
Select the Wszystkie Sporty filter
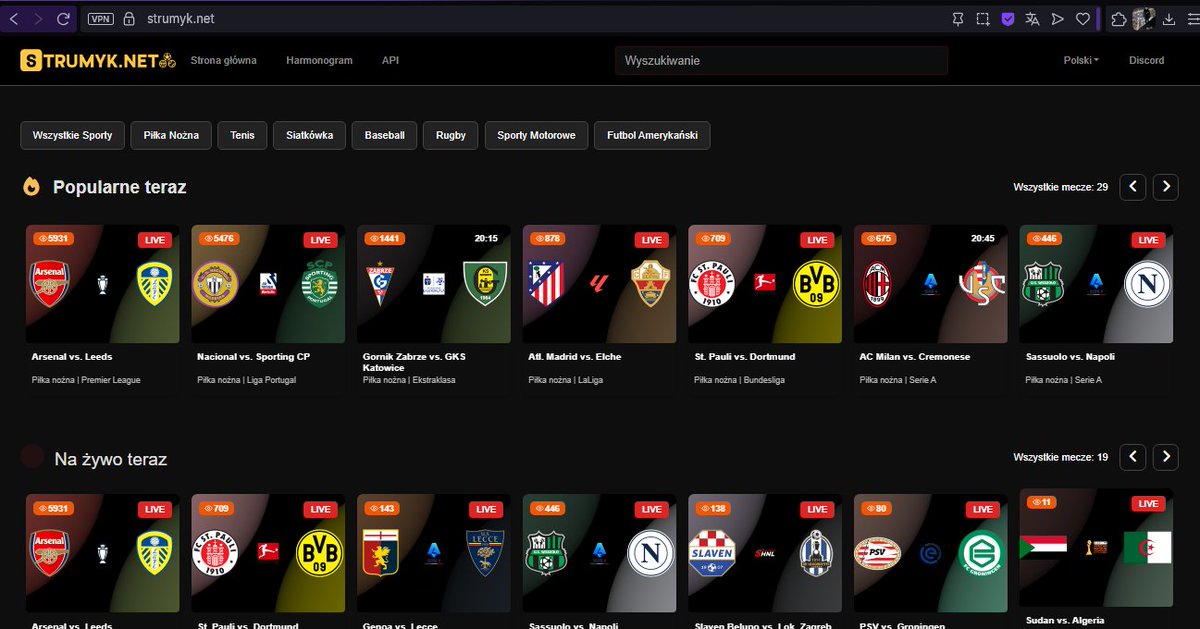pyautogui.click(x=72, y=135)
